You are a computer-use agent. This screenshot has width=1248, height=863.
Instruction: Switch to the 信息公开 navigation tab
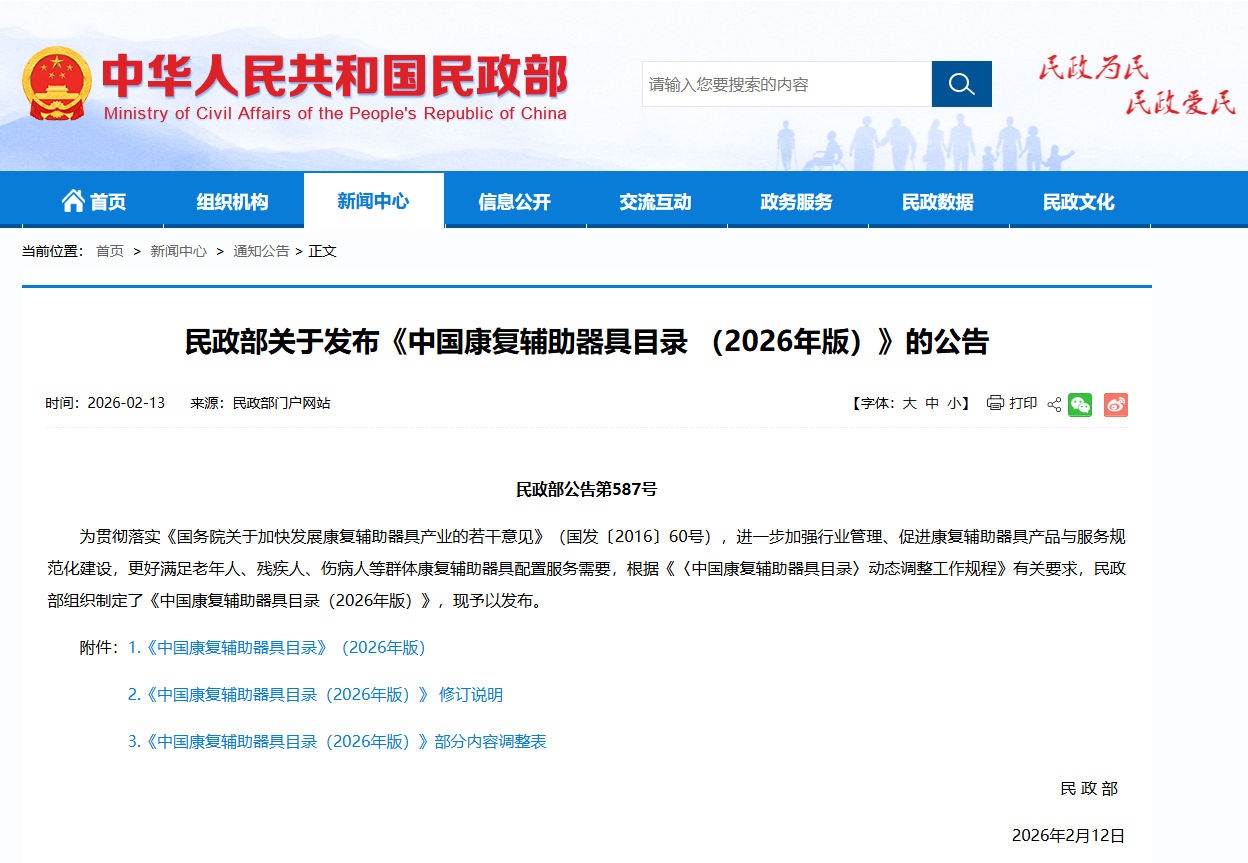(x=514, y=200)
